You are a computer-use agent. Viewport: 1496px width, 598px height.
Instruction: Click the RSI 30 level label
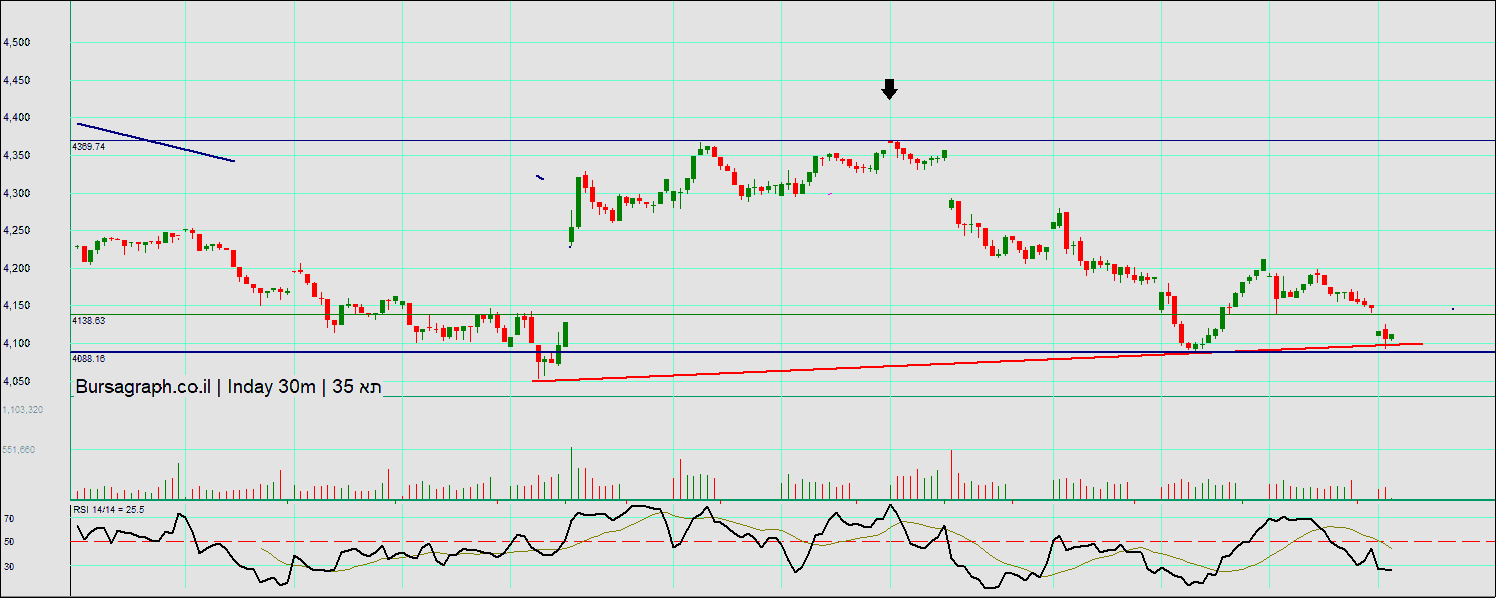point(8,566)
